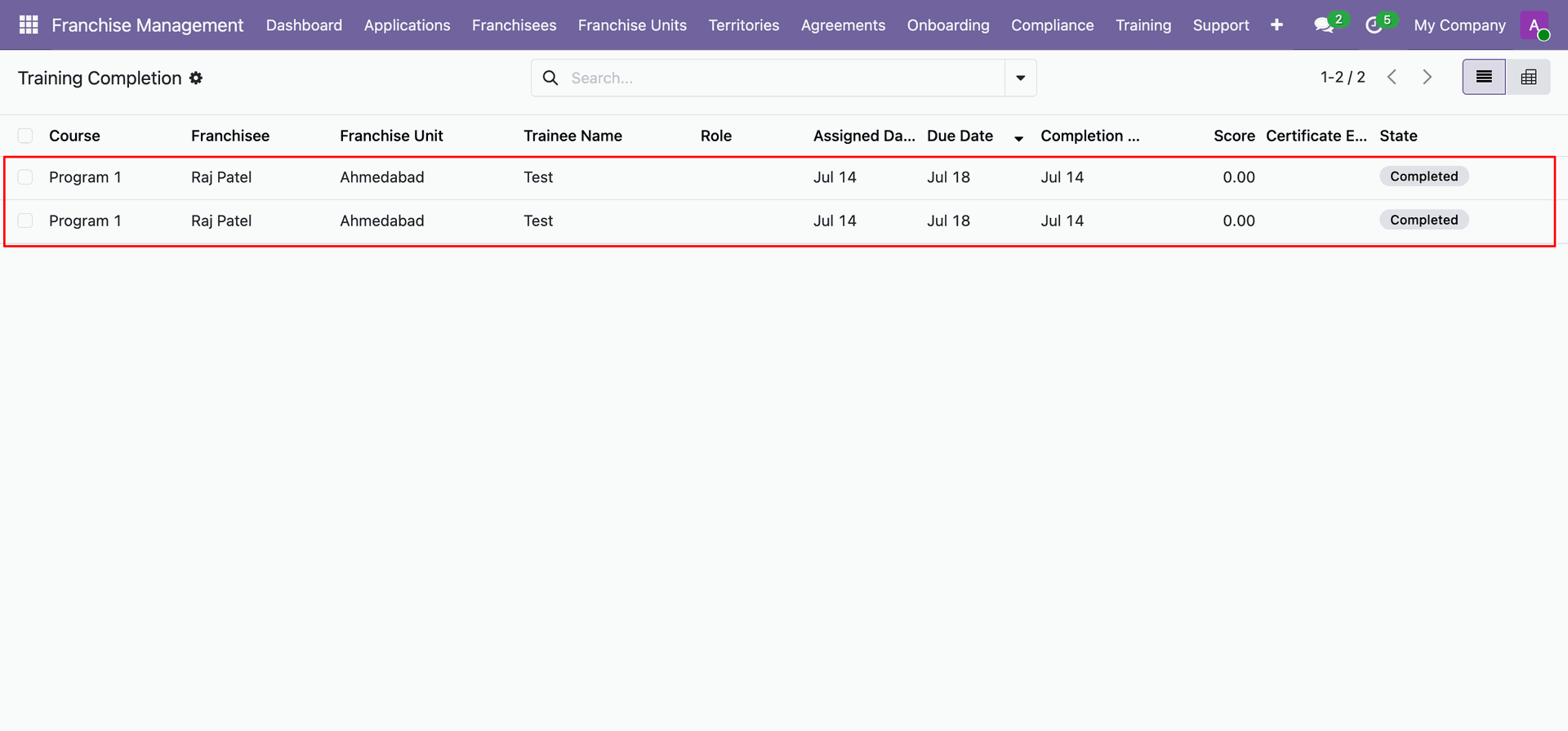Click the search magnifier icon
Screen dimensions: 1568x731
(550, 78)
